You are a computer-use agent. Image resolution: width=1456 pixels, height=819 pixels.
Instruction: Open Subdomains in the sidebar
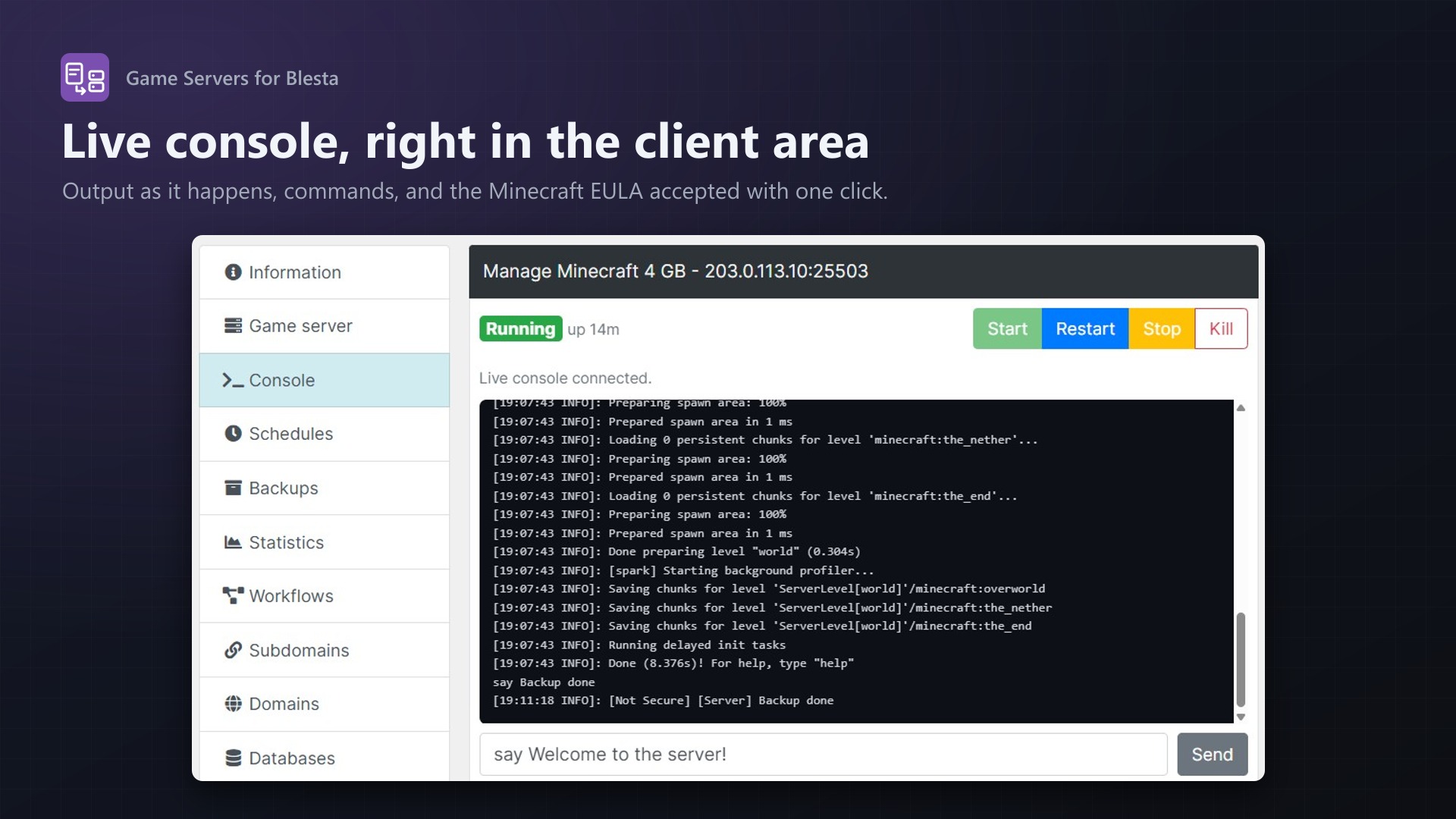[325, 651]
